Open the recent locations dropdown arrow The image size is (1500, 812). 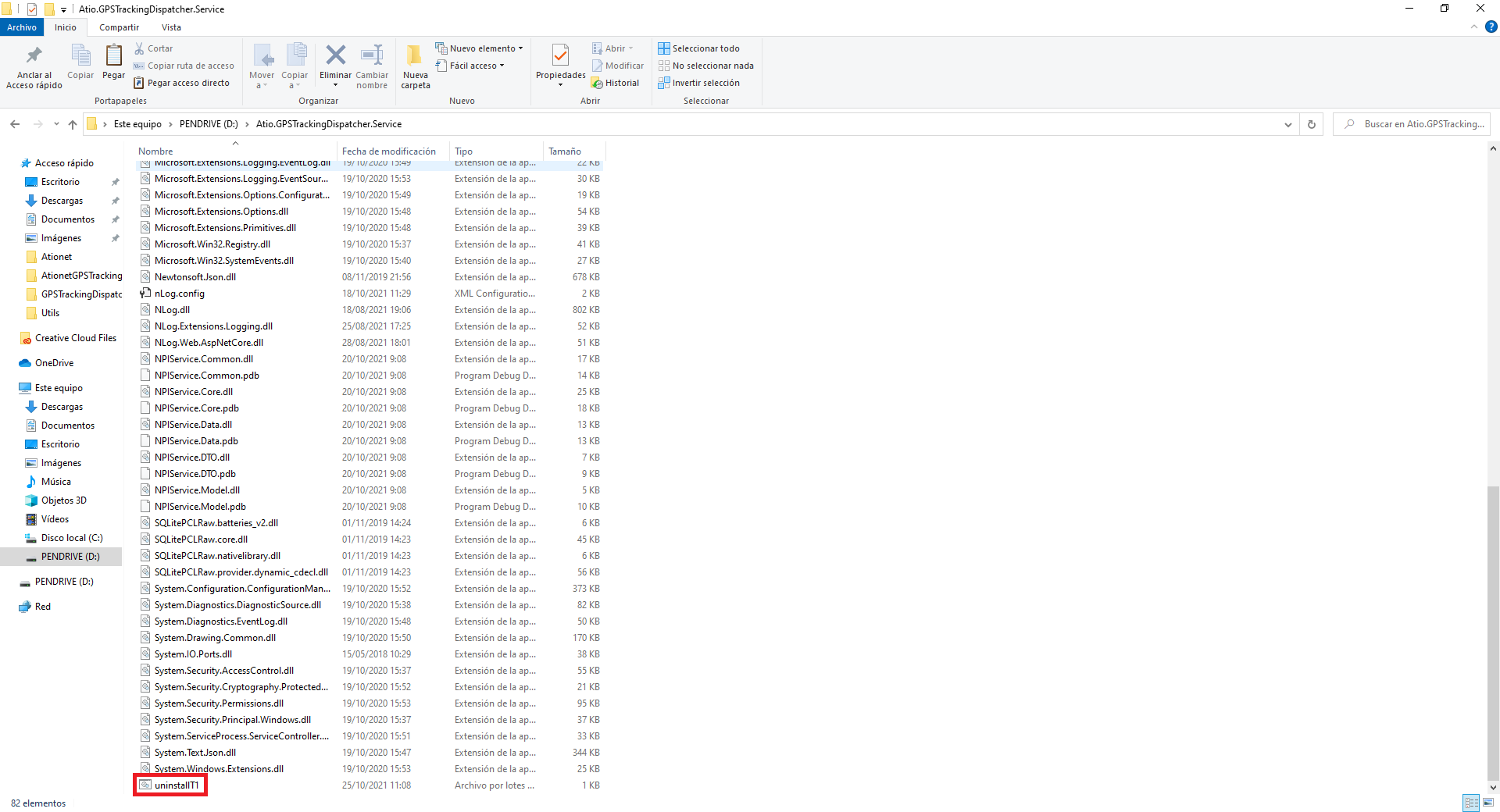56,124
